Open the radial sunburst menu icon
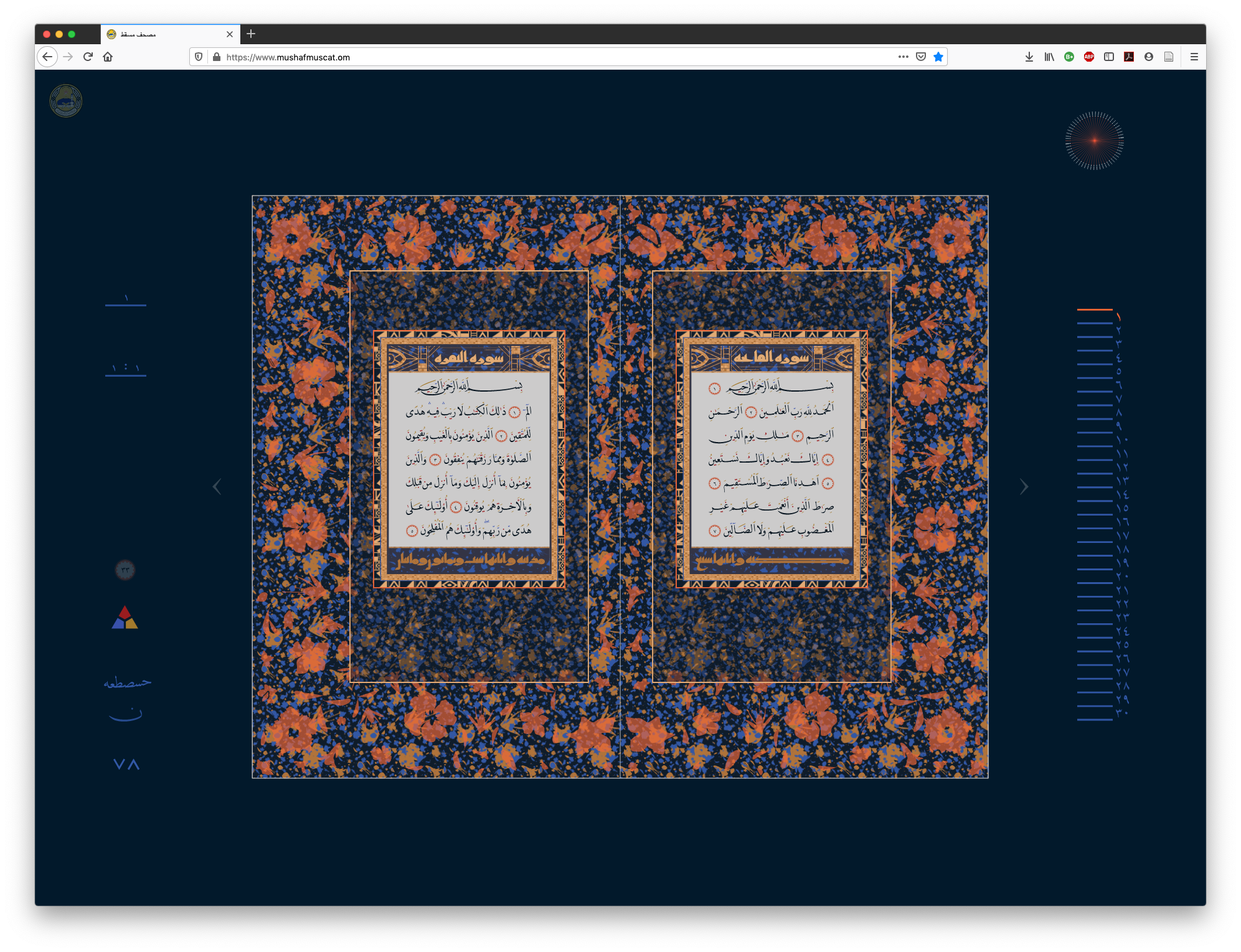The height and width of the screenshot is (952, 1241). 1094,141
